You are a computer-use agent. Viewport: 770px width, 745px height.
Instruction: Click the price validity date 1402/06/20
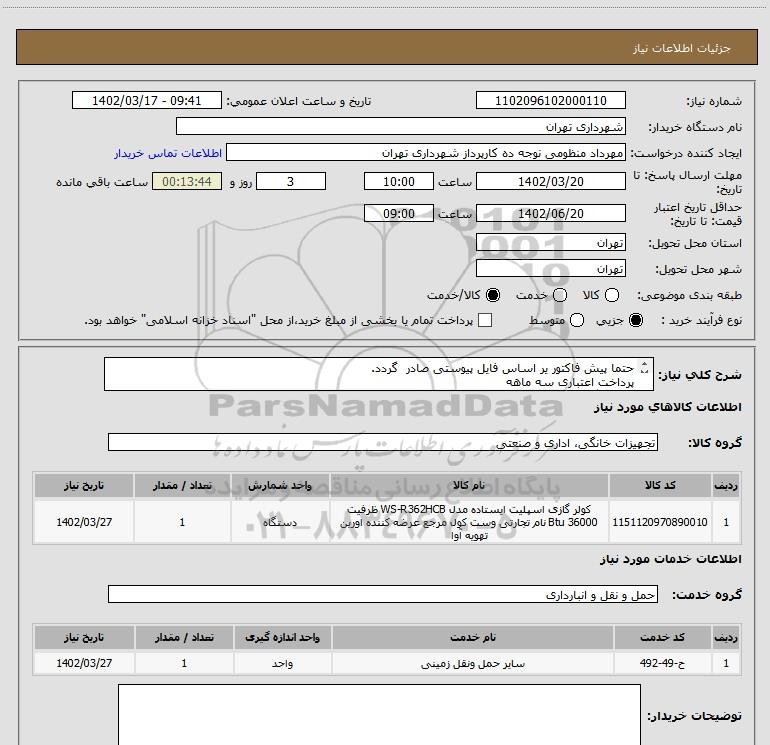coord(550,214)
